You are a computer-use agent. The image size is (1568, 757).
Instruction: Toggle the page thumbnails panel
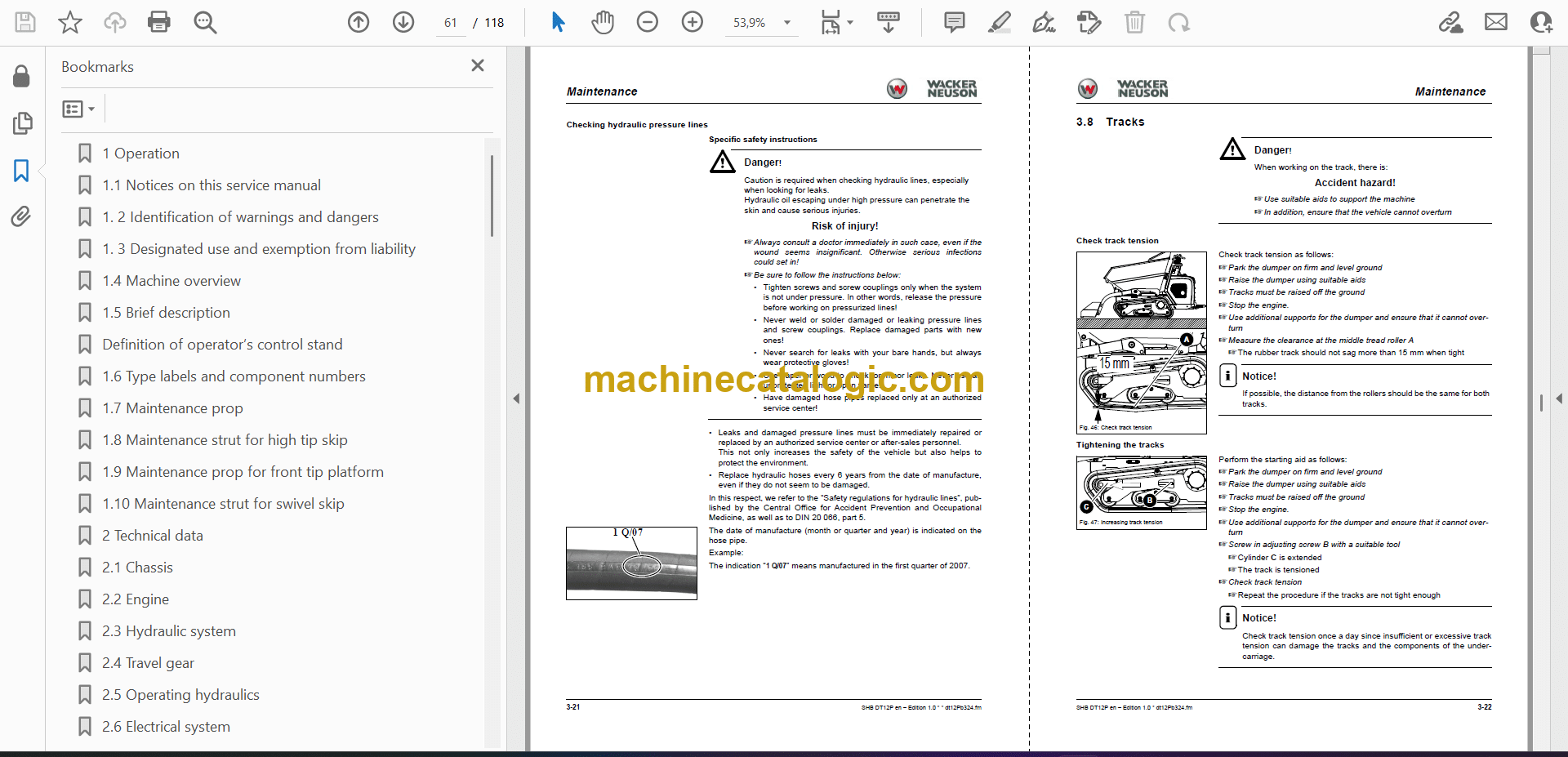pyautogui.click(x=22, y=123)
